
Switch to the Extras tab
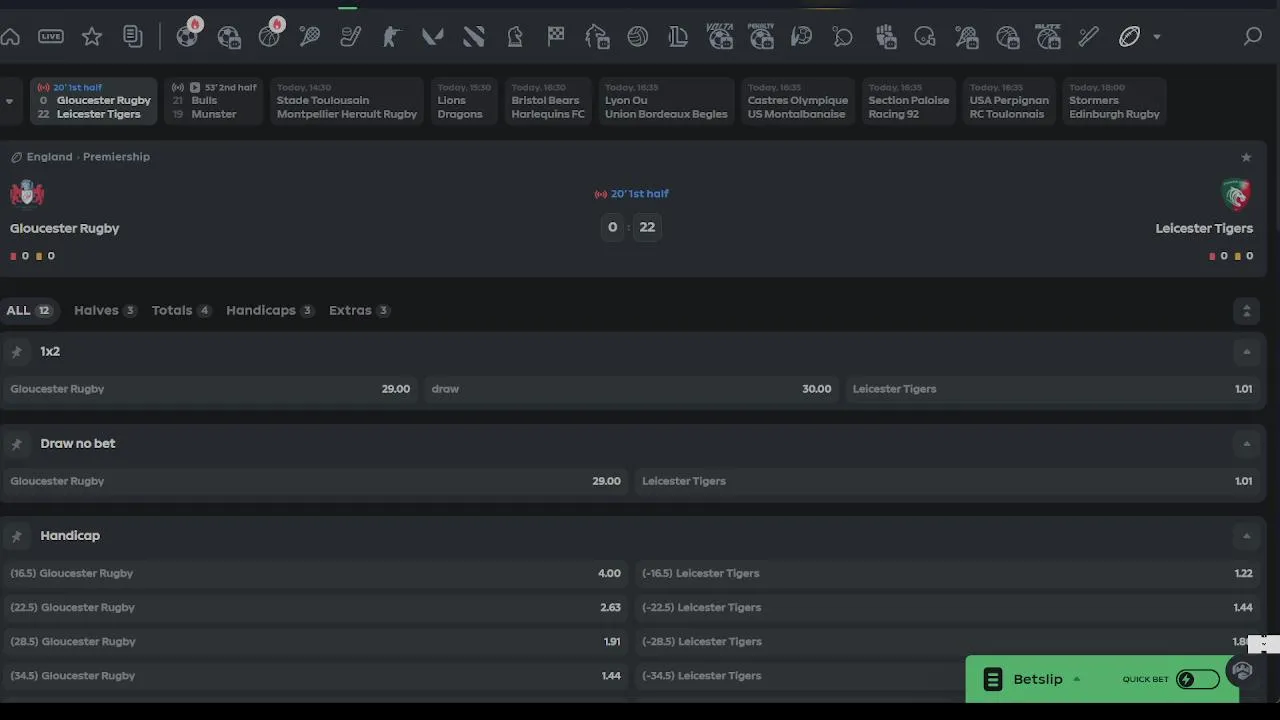(x=360, y=311)
